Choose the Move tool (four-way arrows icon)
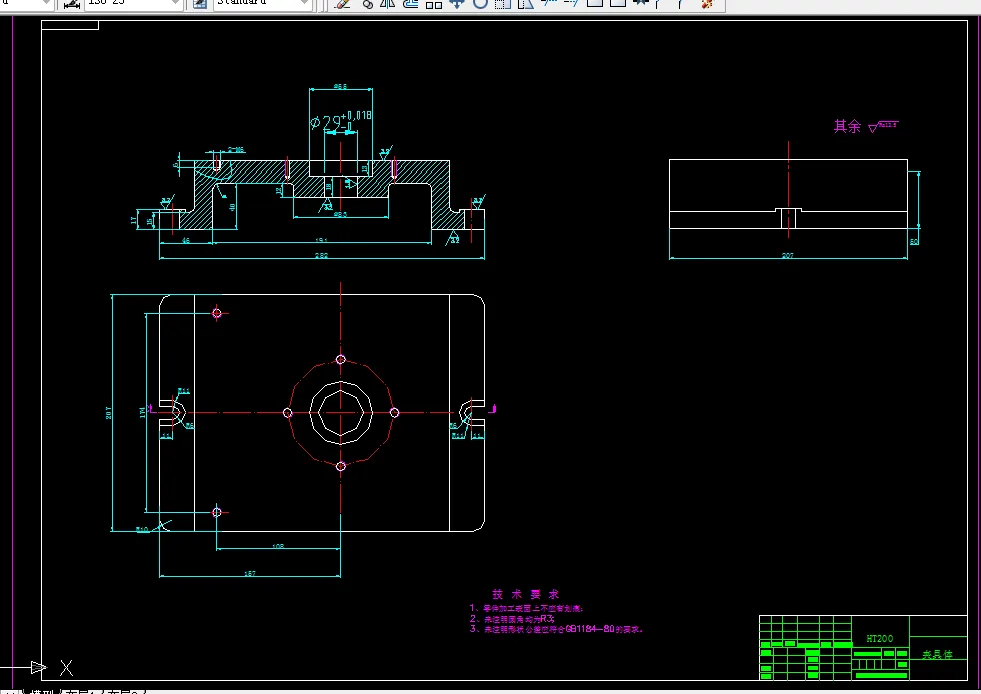 click(457, 4)
